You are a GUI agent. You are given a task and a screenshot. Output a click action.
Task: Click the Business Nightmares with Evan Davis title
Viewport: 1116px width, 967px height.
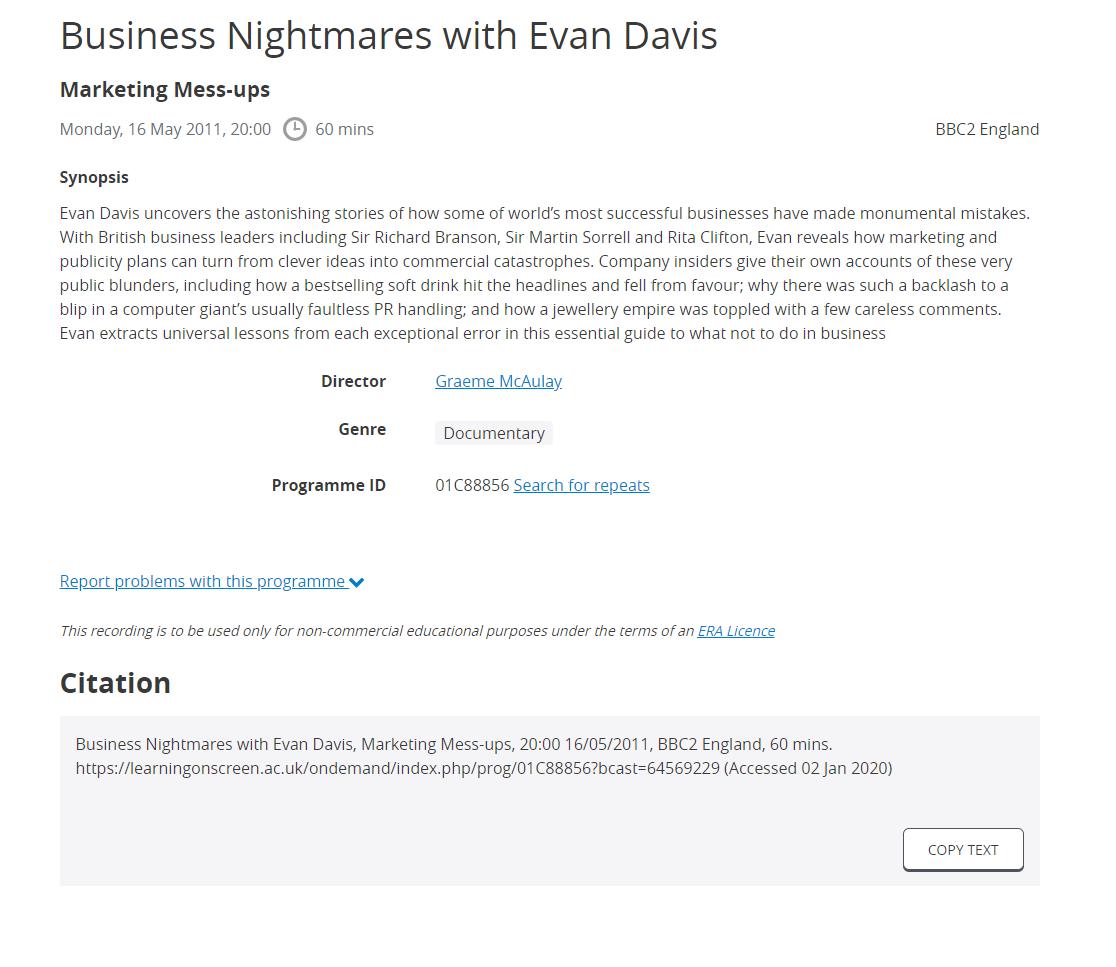pos(389,36)
